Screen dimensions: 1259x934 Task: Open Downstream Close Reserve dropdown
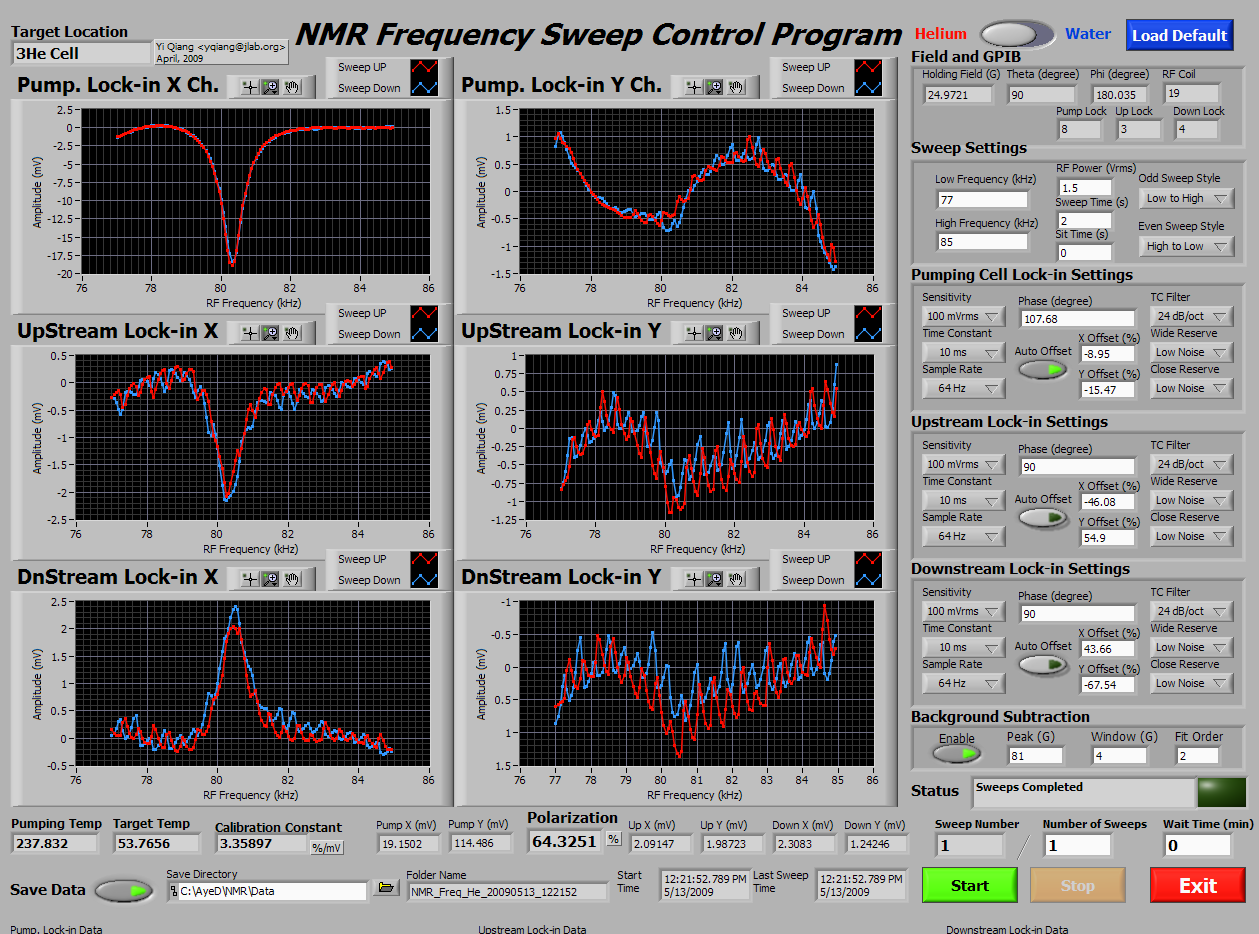(1193, 683)
